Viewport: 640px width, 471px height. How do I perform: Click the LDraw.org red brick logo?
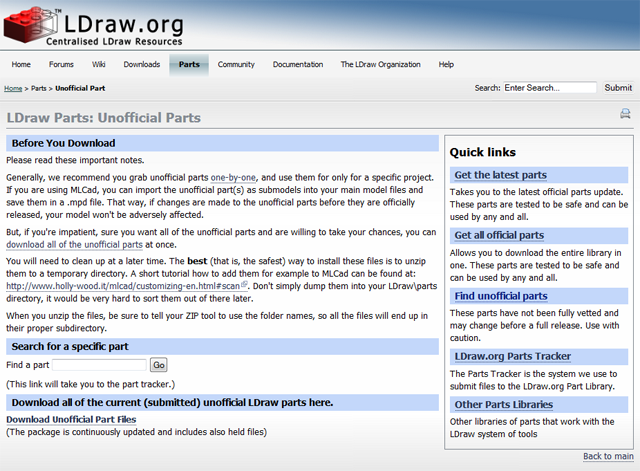click(x=31, y=24)
